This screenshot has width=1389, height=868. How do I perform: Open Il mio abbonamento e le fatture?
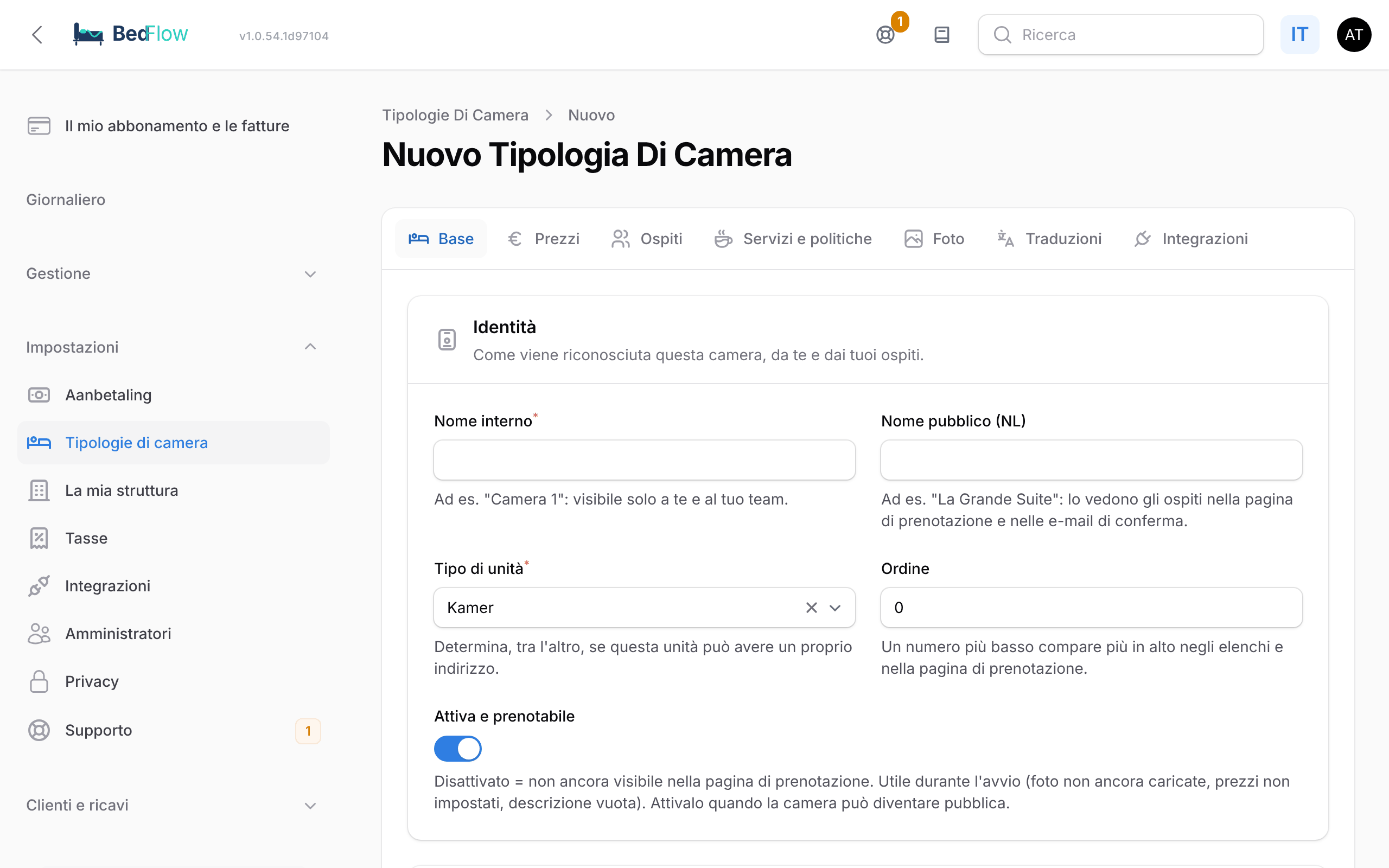click(173, 126)
